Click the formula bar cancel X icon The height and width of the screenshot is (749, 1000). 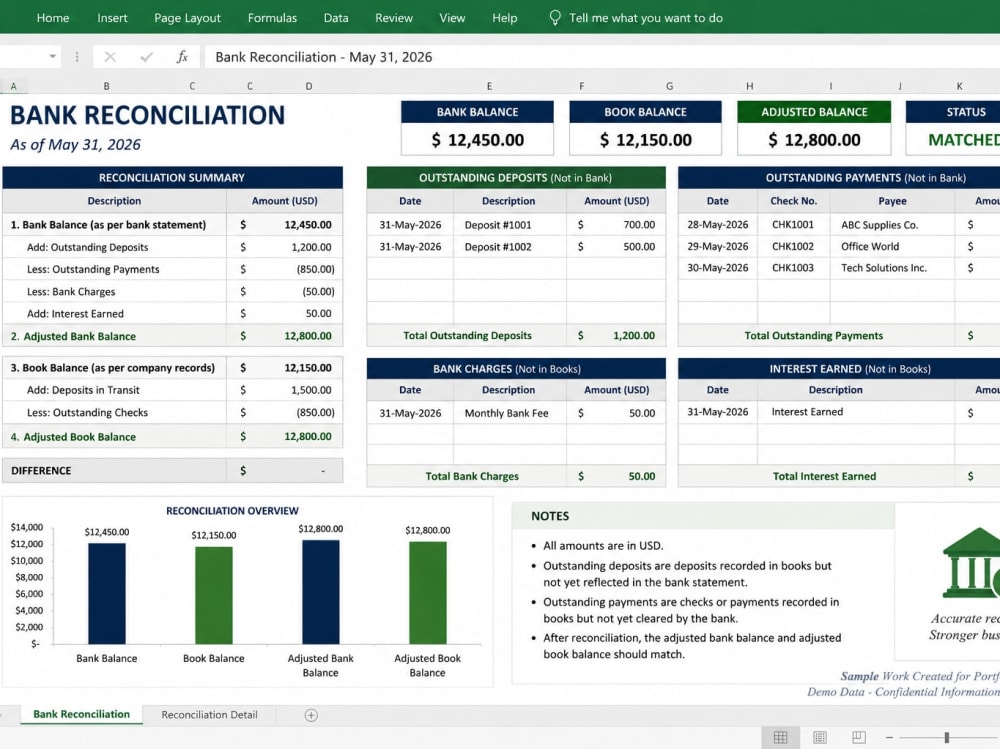(x=110, y=57)
